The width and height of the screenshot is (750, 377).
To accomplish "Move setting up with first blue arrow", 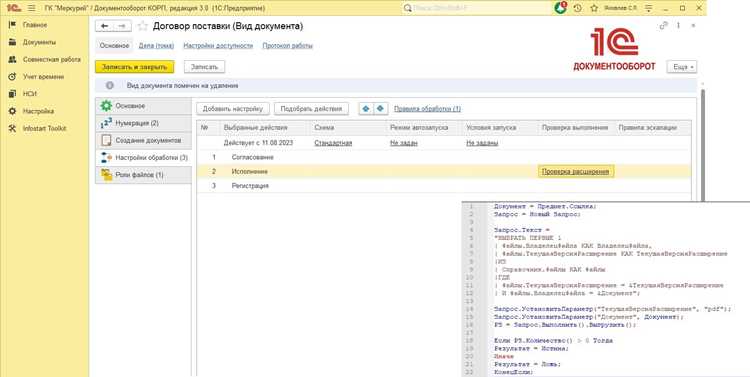I will (x=366, y=109).
